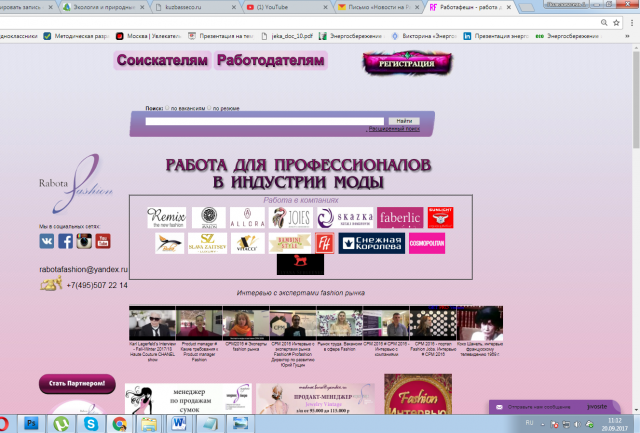Switch to the YouTube tab
This screenshot has height=433, width=640.
(x=287, y=7)
